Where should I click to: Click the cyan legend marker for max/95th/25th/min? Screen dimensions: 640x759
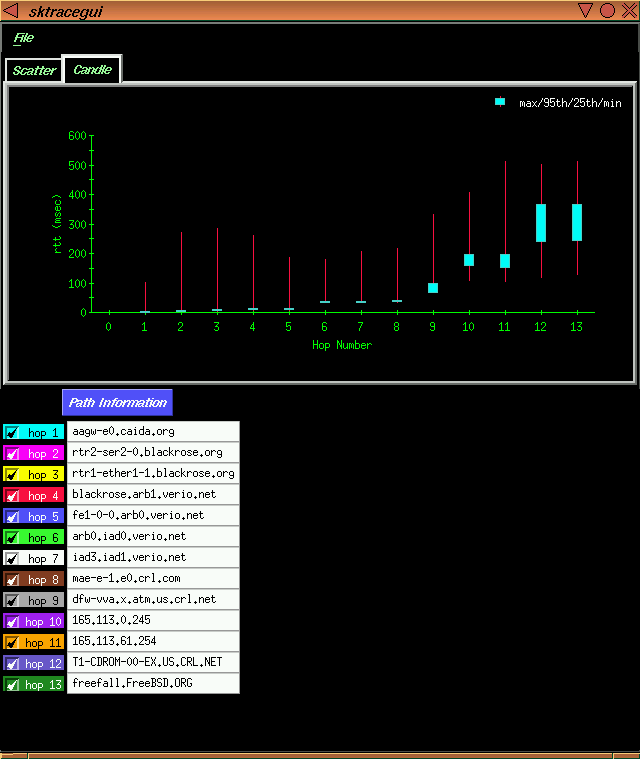[500, 102]
